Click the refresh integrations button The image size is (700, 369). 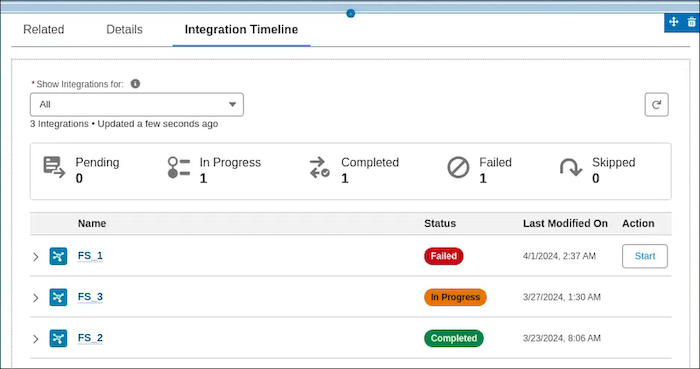click(x=656, y=104)
